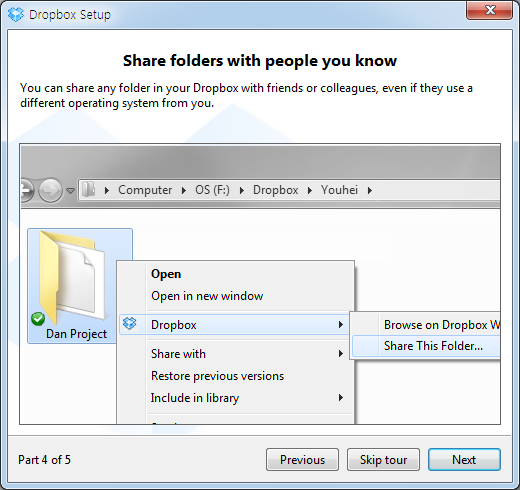
Task: Select the Dan Project folder icon
Action: (72, 277)
